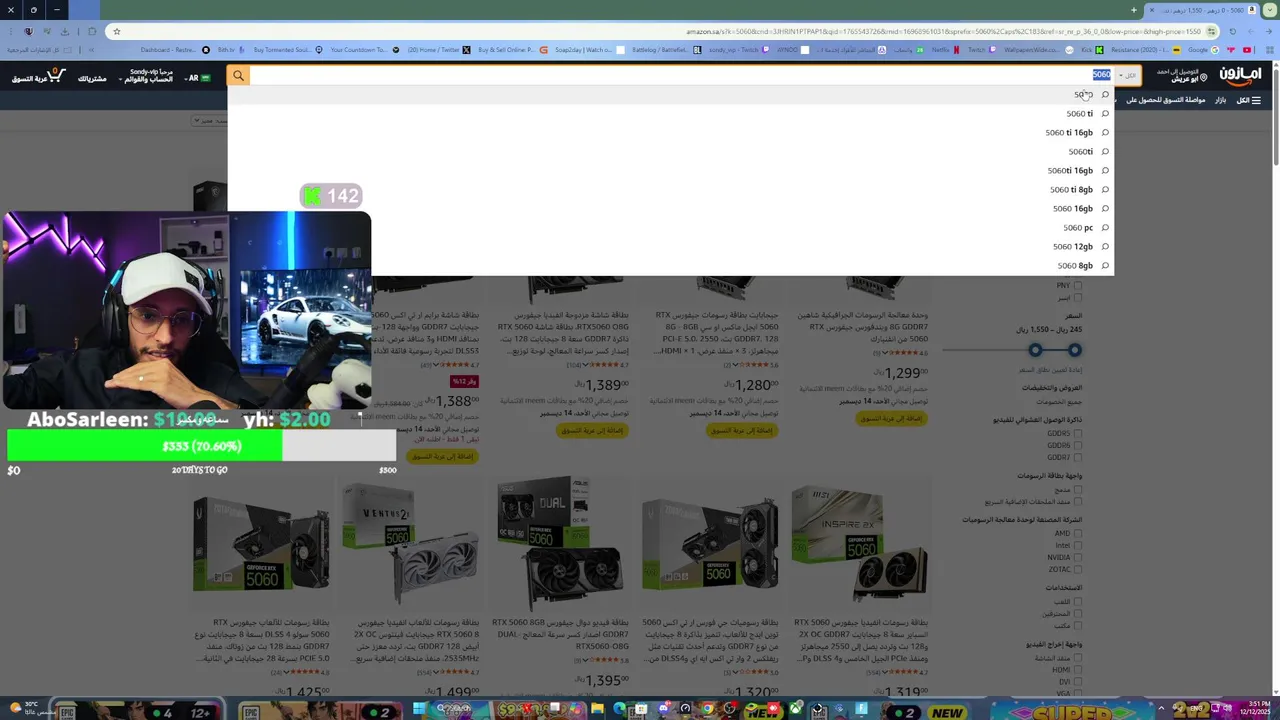1280x720 pixels.
Task: Click the orange search magnifier button
Action: [238, 76]
